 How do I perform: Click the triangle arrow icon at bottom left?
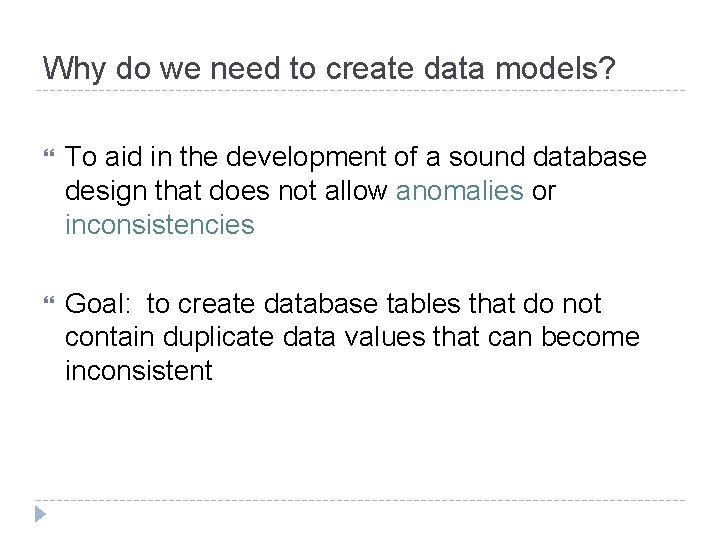tap(40, 514)
